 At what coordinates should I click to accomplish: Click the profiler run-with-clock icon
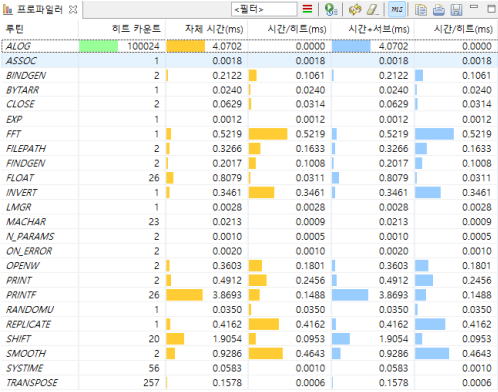coord(331,9)
